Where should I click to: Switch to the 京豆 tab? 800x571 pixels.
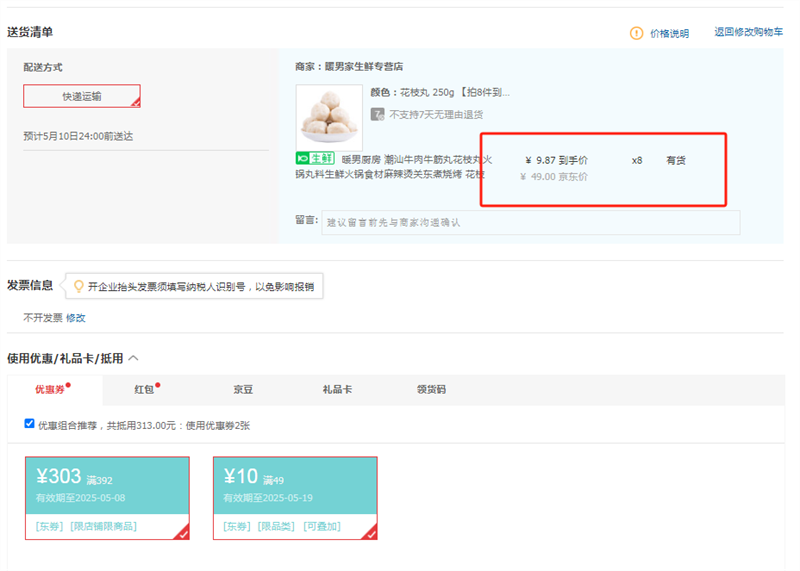click(243, 390)
